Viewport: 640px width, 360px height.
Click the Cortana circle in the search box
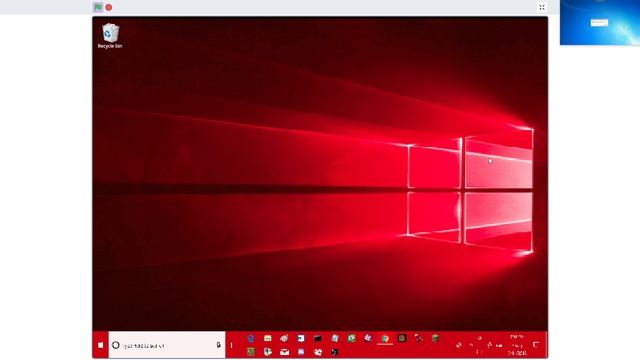(116, 345)
